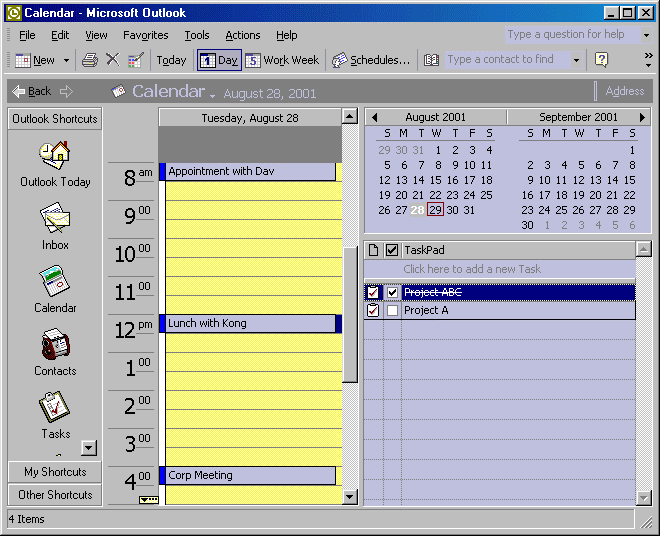Viewport: 660px width, 536px height.
Task: Expand the New button dropdown arrow
Action: click(67, 60)
